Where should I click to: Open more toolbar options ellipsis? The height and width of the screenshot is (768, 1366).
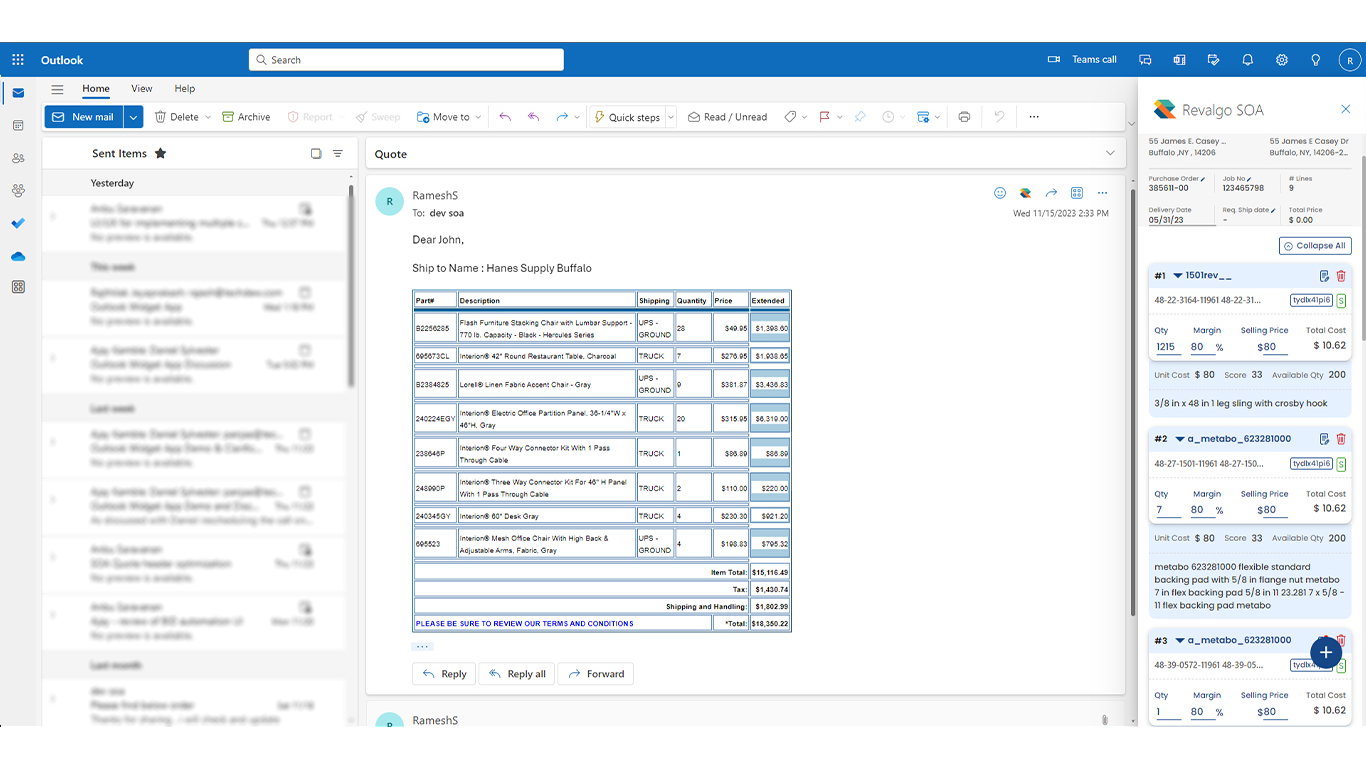(1034, 117)
